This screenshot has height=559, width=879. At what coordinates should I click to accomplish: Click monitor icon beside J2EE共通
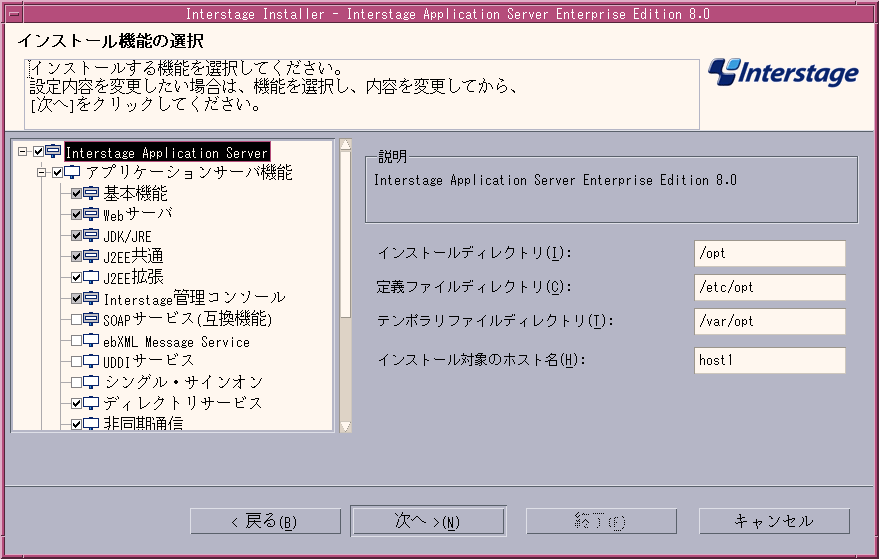click(x=91, y=256)
